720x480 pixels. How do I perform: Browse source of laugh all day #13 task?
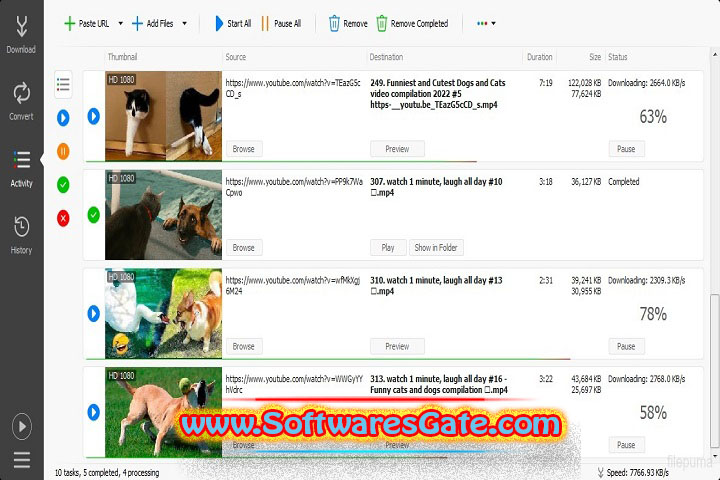(244, 346)
